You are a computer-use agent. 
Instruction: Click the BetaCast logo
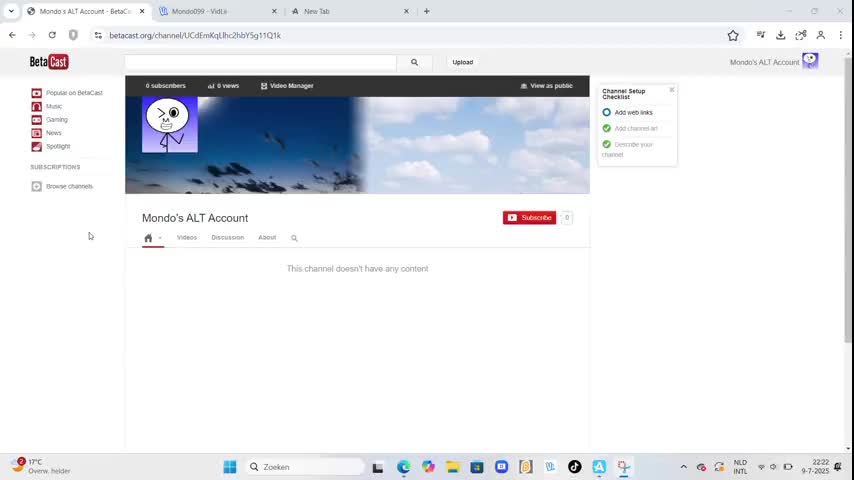[x=49, y=62]
